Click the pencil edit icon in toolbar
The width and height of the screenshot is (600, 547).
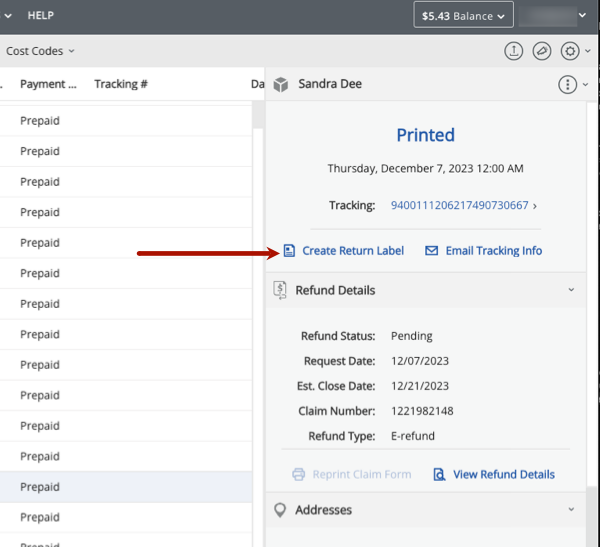click(542, 51)
